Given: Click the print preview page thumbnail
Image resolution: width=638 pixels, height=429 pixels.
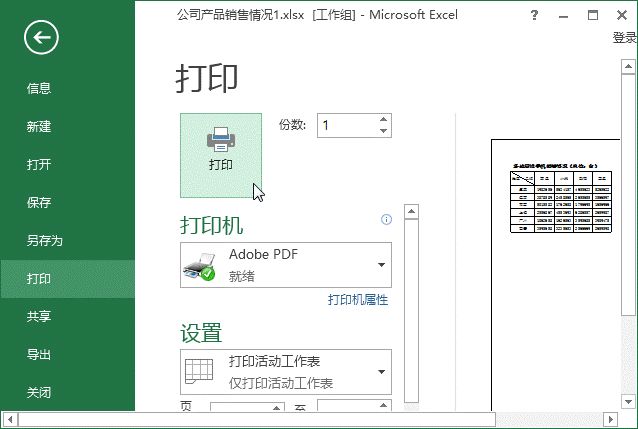Looking at the screenshot, I should (x=556, y=275).
